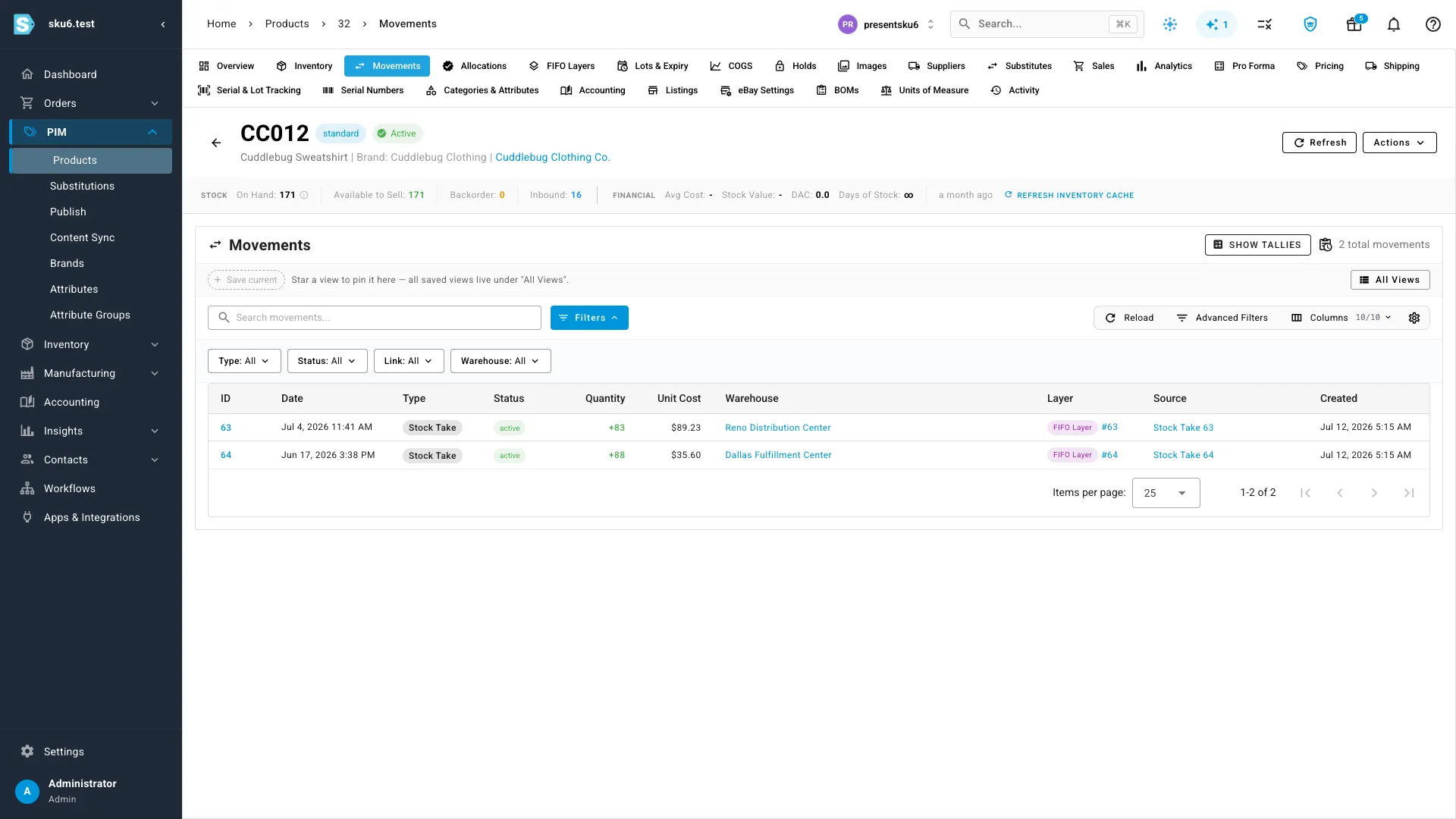This screenshot has height=819, width=1456.
Task: Click the back arrow beside CC012
Action: [216, 143]
